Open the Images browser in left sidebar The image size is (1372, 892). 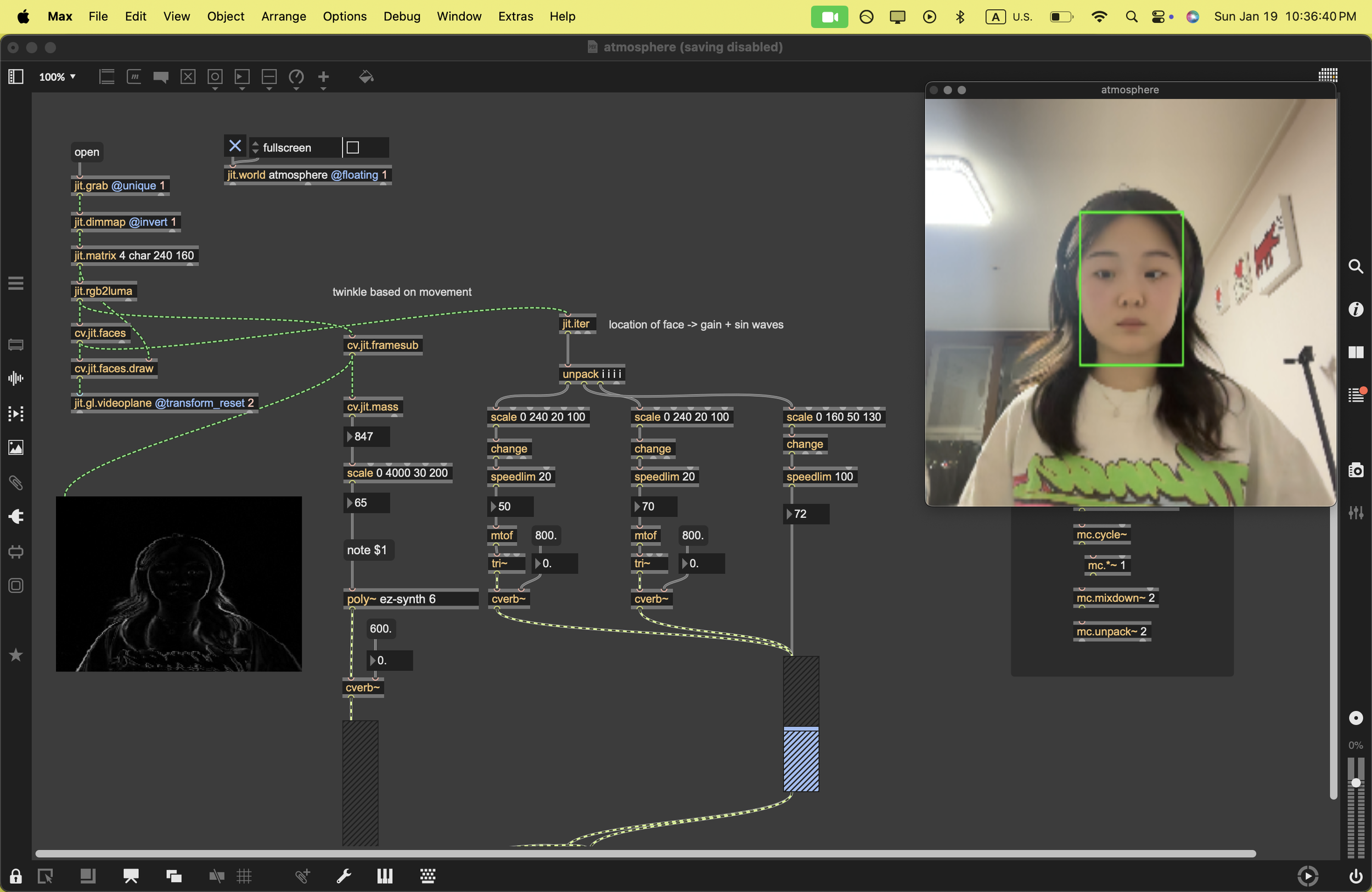15,448
